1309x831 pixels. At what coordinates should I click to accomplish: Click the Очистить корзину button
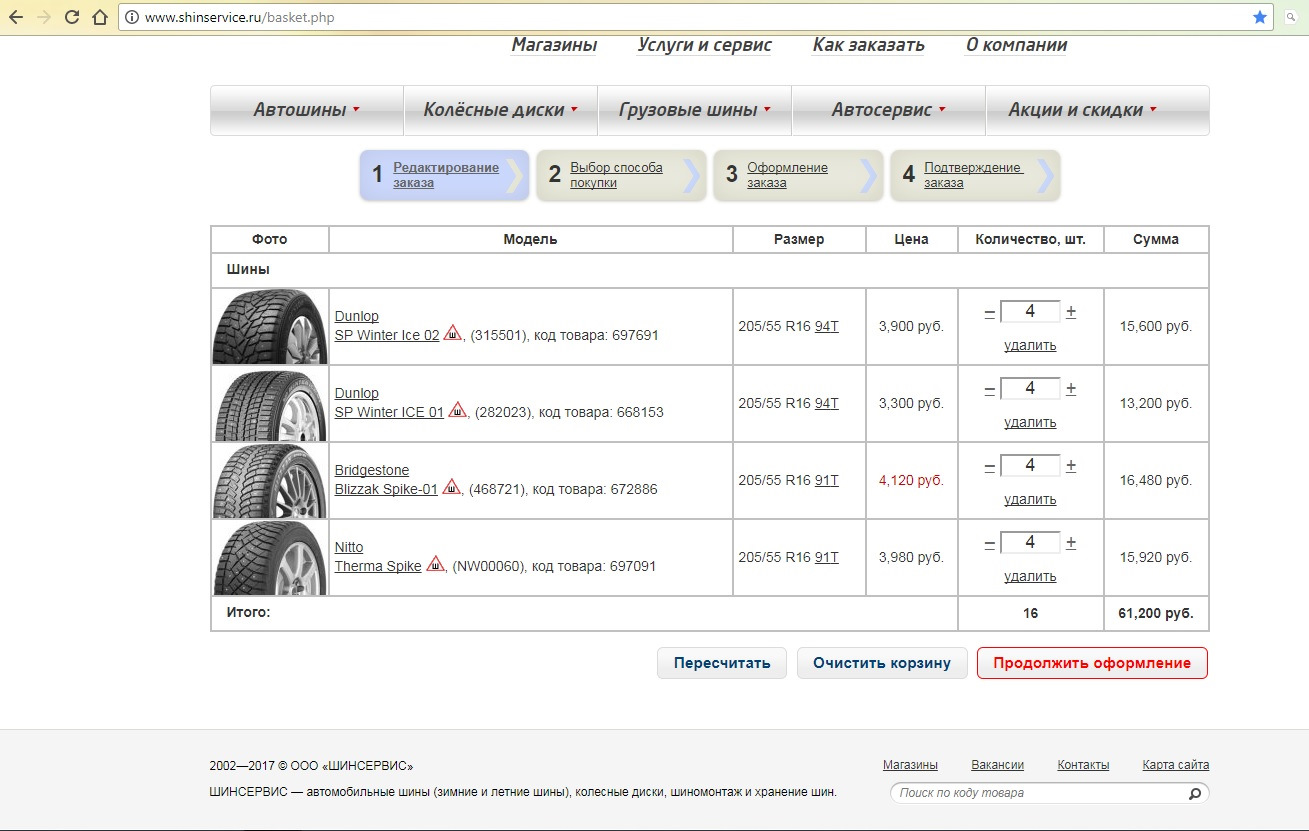tap(882, 663)
